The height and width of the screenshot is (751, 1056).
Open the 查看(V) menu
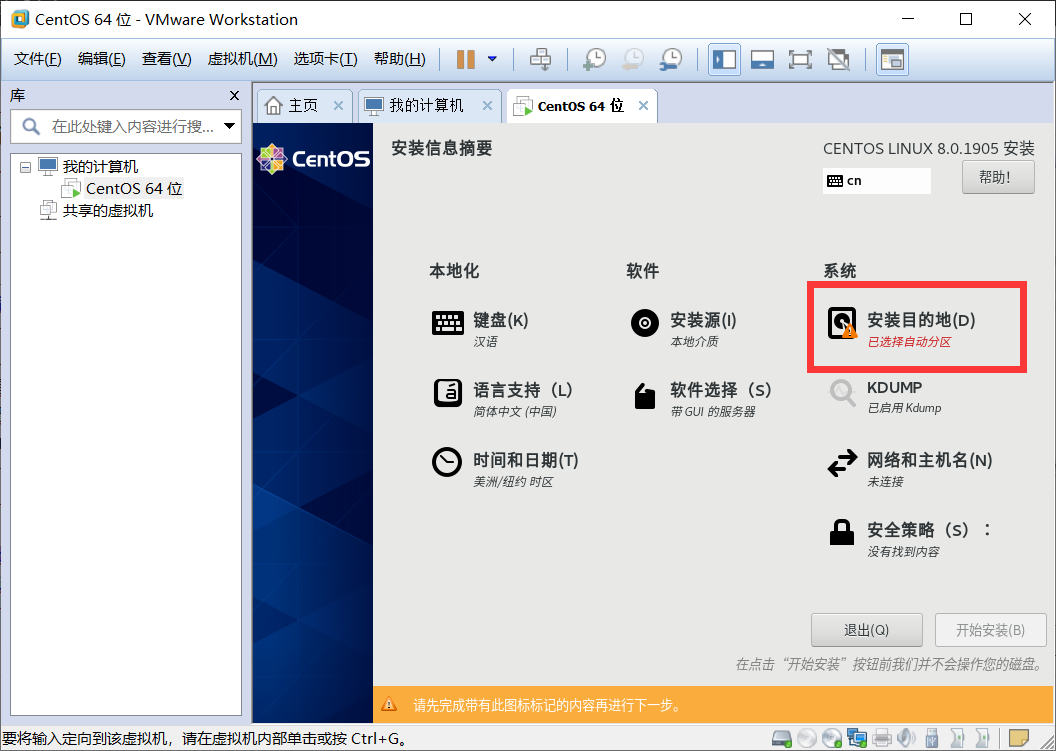point(166,59)
